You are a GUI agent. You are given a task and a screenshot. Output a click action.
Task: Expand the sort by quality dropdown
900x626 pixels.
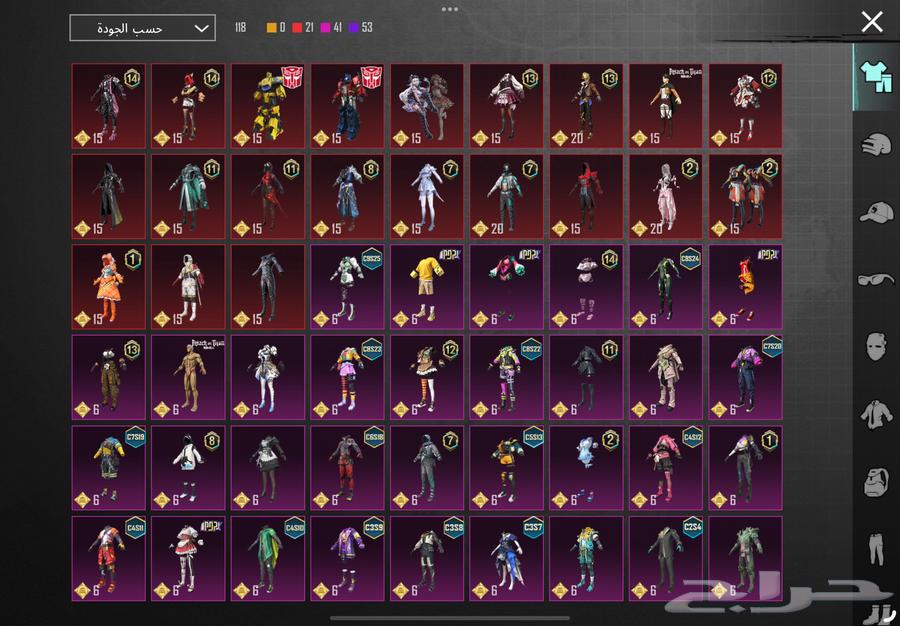click(142, 28)
